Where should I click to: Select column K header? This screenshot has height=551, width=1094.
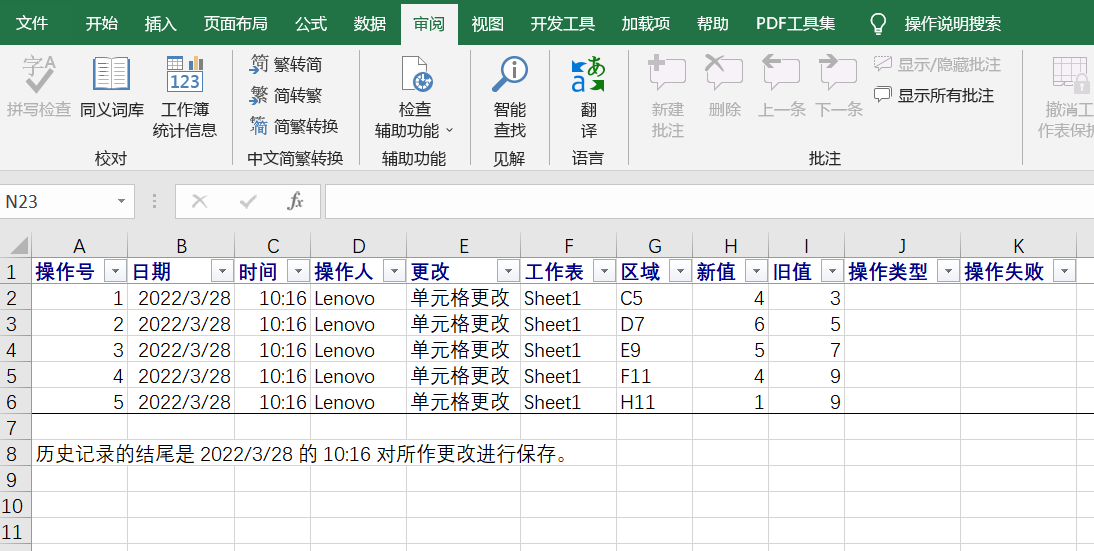tap(1019, 246)
